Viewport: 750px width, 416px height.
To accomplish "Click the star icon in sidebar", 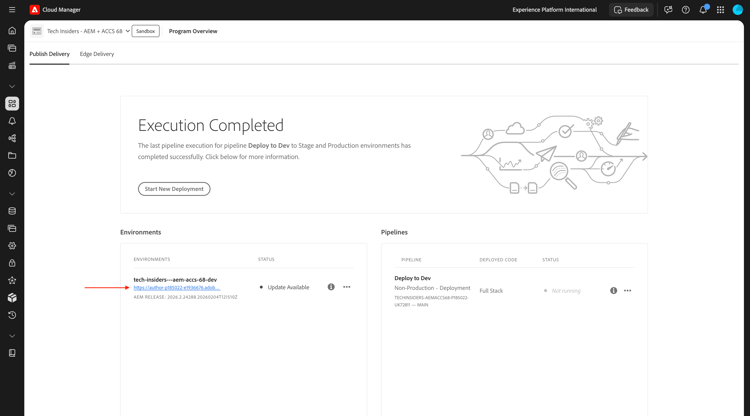I will pyautogui.click(x=12, y=280).
